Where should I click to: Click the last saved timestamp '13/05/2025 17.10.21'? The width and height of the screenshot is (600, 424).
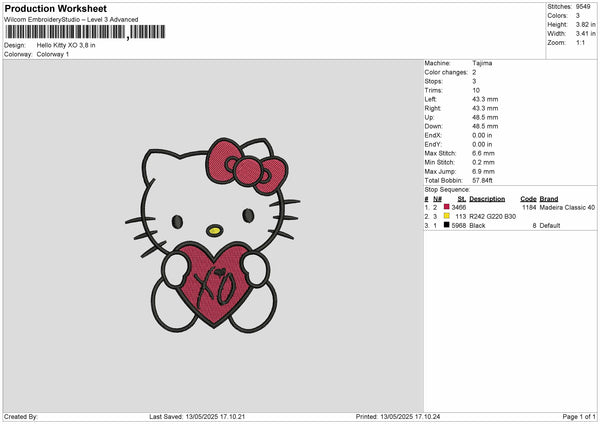tap(215, 417)
